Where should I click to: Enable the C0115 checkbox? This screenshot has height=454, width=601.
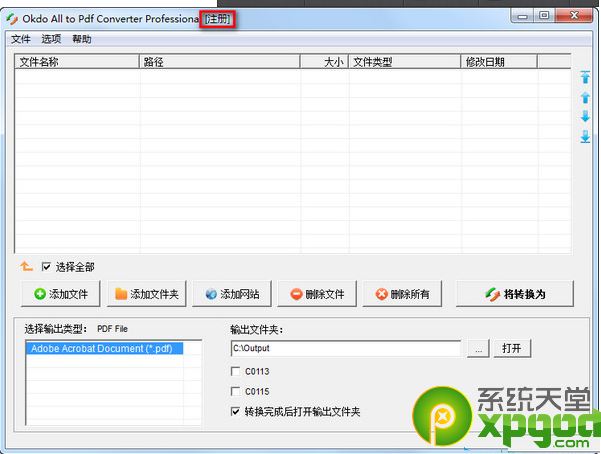pyautogui.click(x=235, y=392)
